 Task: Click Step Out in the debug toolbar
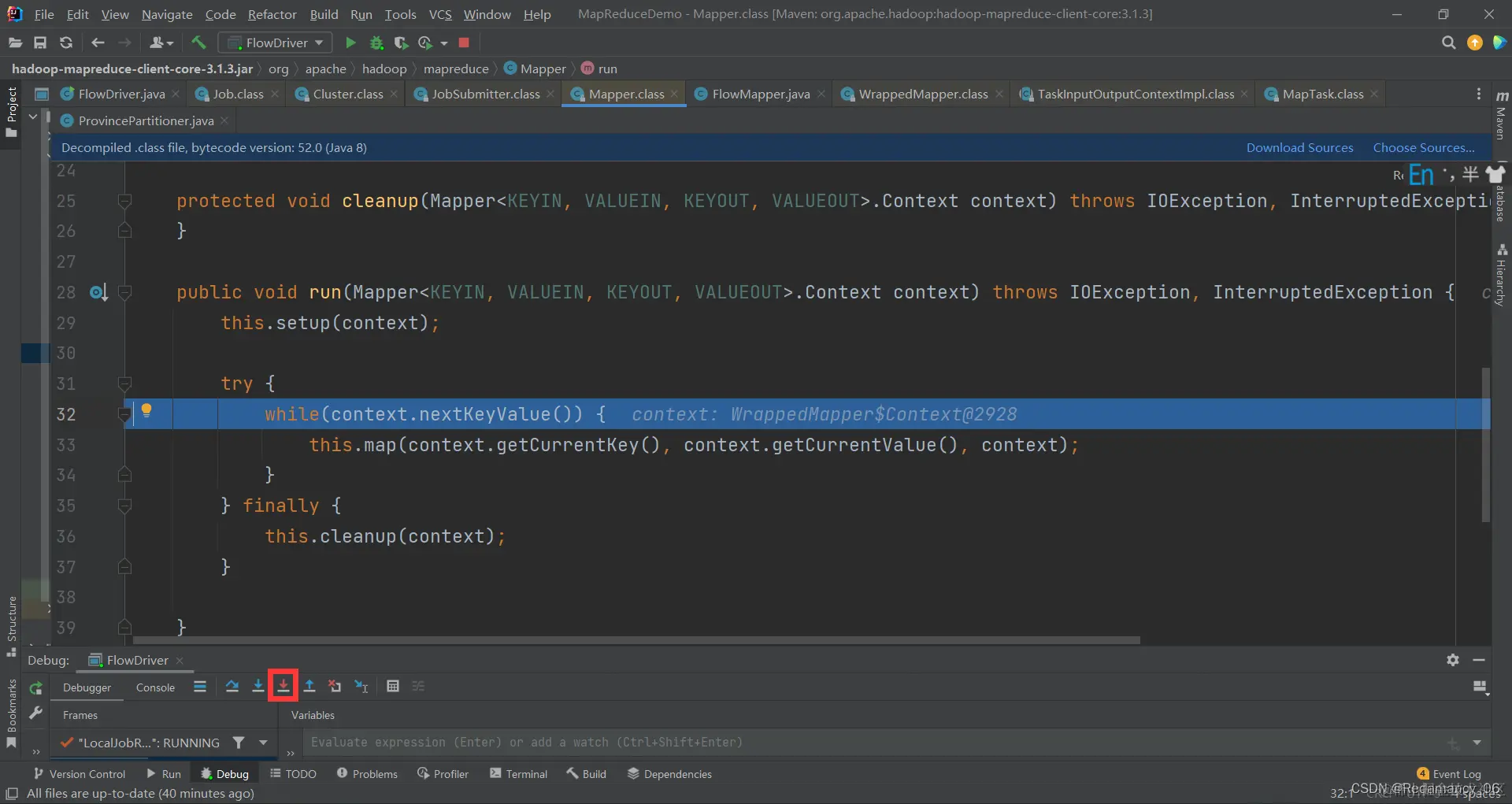[x=309, y=686]
